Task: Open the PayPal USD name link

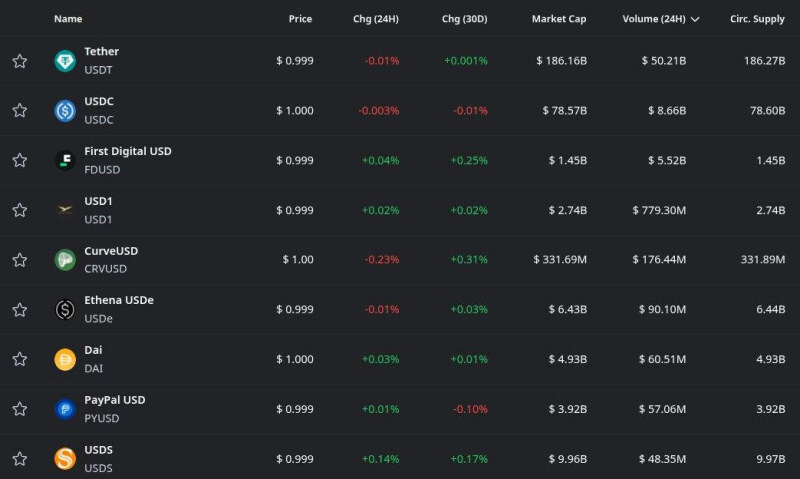Action: [x=114, y=400]
